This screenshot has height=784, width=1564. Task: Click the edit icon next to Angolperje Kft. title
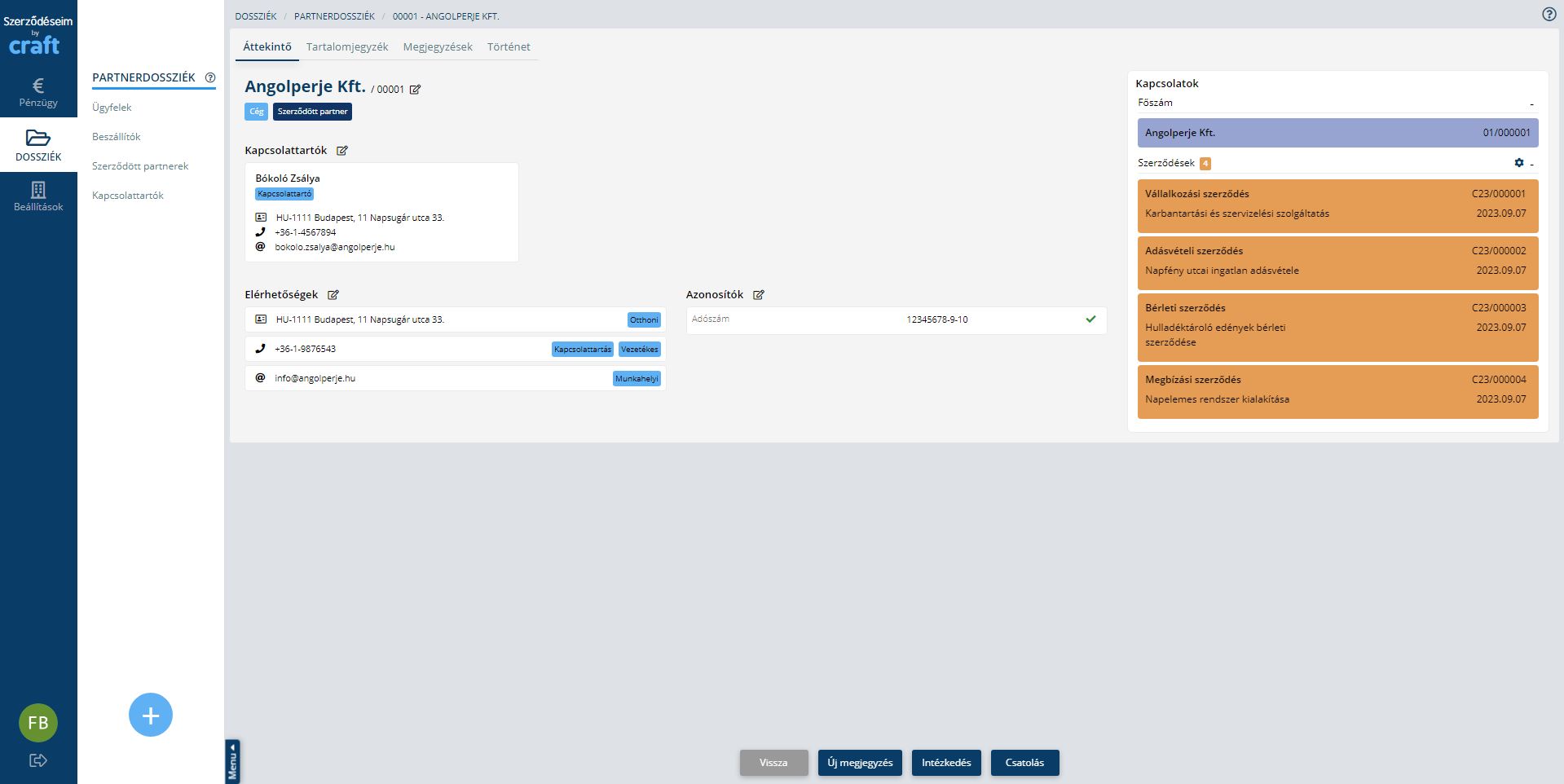pyautogui.click(x=415, y=90)
